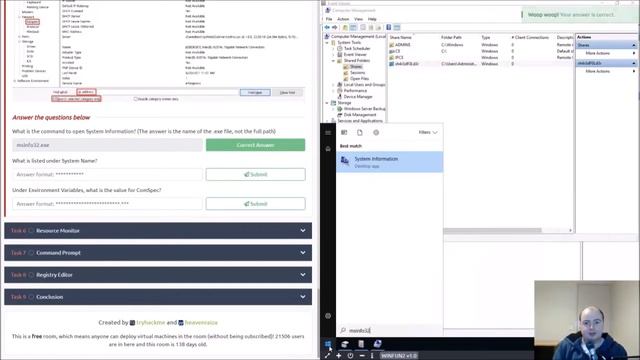Image resolution: width=640 pixels, height=360 pixels.
Task: Select Task Scheduler in the console tree
Action: (x=357, y=48)
